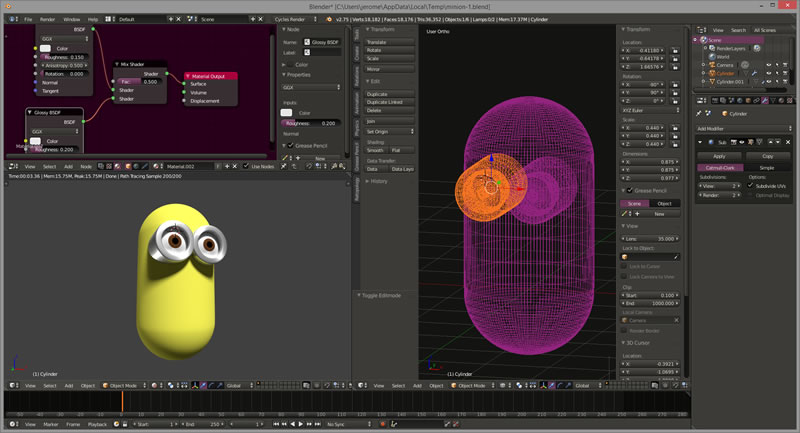This screenshot has height=433, width=800.
Task: Open the Add Modifier dropdown
Action: (x=744, y=129)
